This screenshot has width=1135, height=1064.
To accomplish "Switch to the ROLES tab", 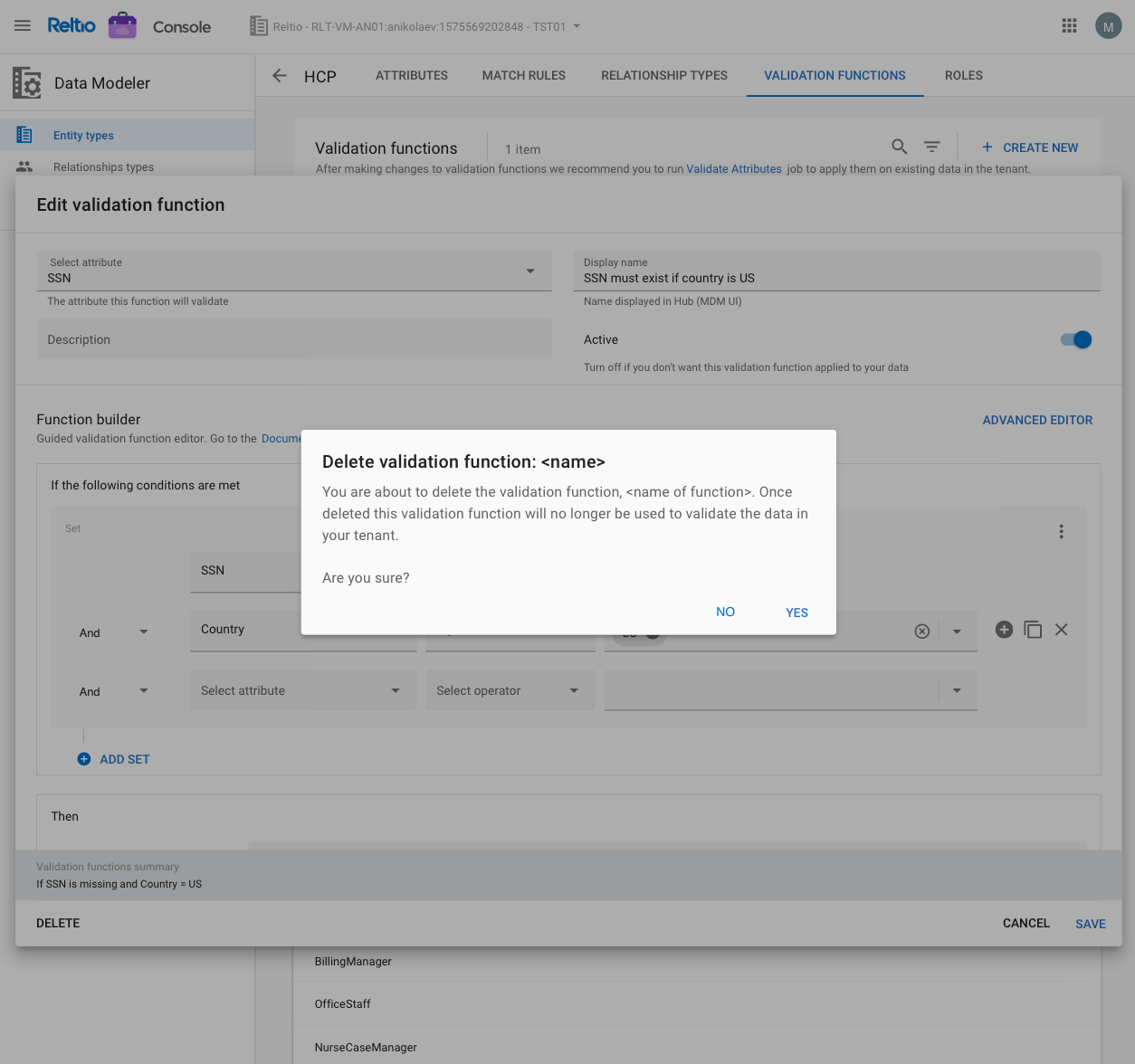I will 964,75.
